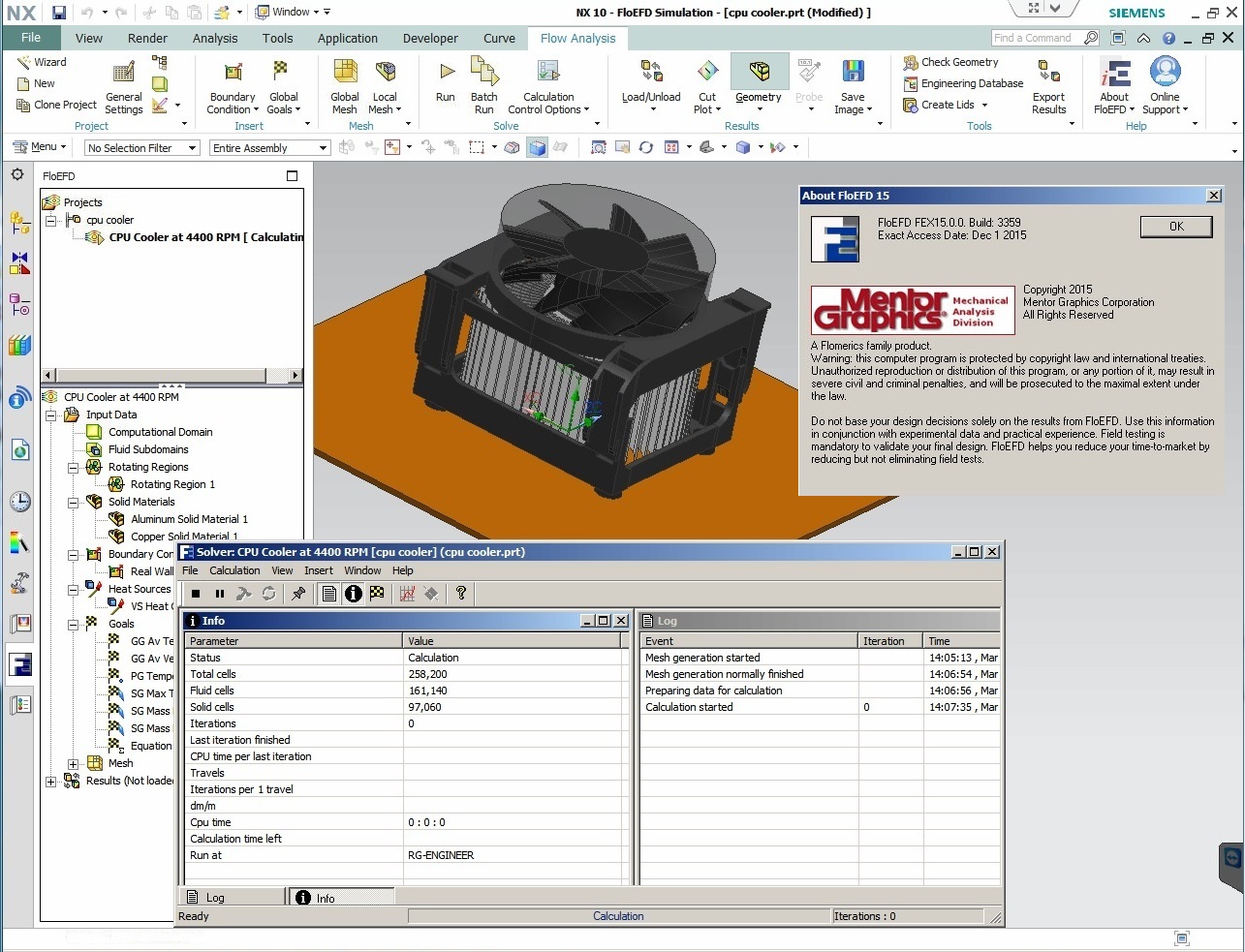Click the Cut Plot icon
1245x952 pixels.
pos(708,72)
